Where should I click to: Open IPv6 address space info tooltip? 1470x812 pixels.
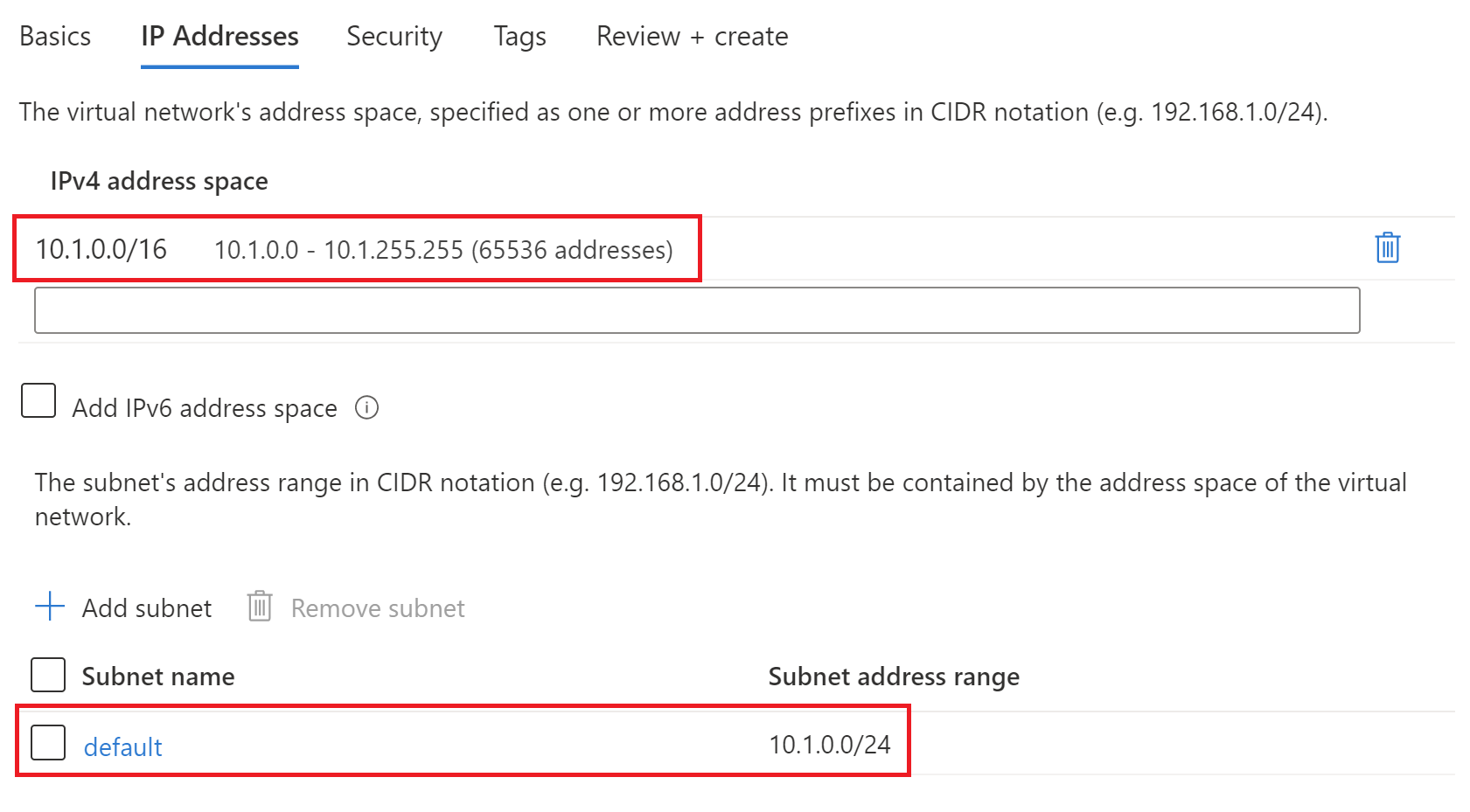point(367,407)
